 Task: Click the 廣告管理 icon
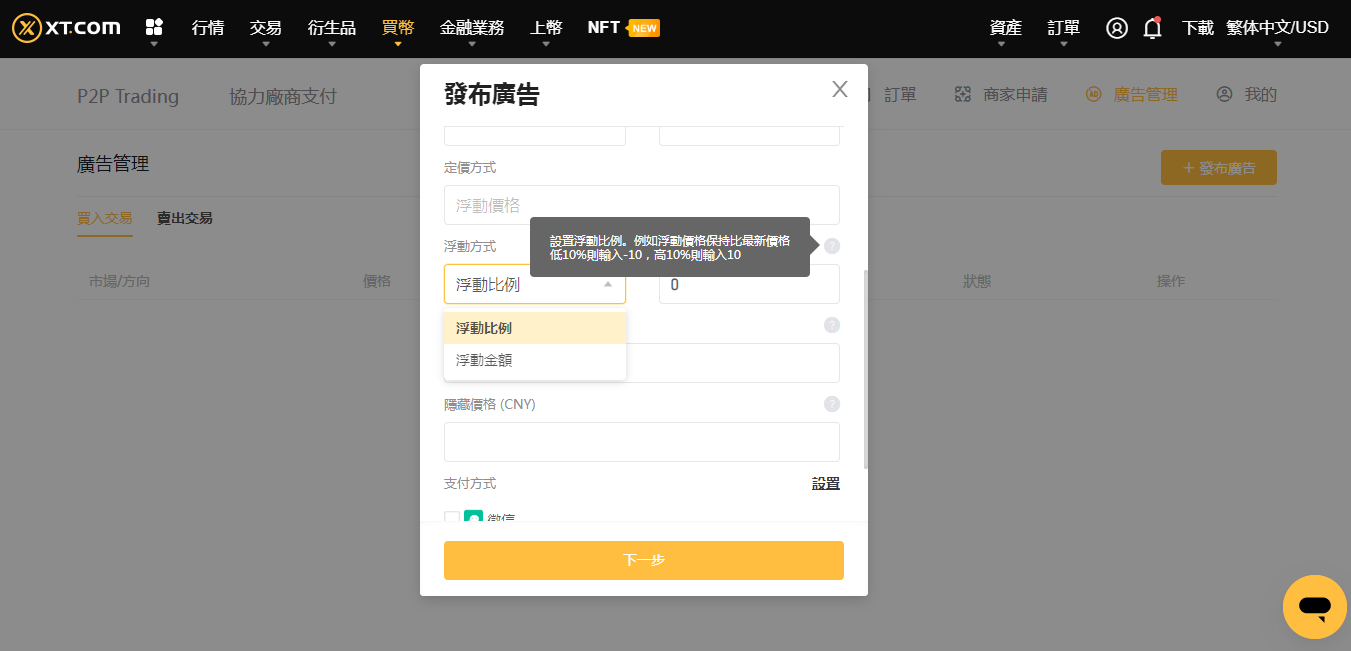[x=1094, y=95]
